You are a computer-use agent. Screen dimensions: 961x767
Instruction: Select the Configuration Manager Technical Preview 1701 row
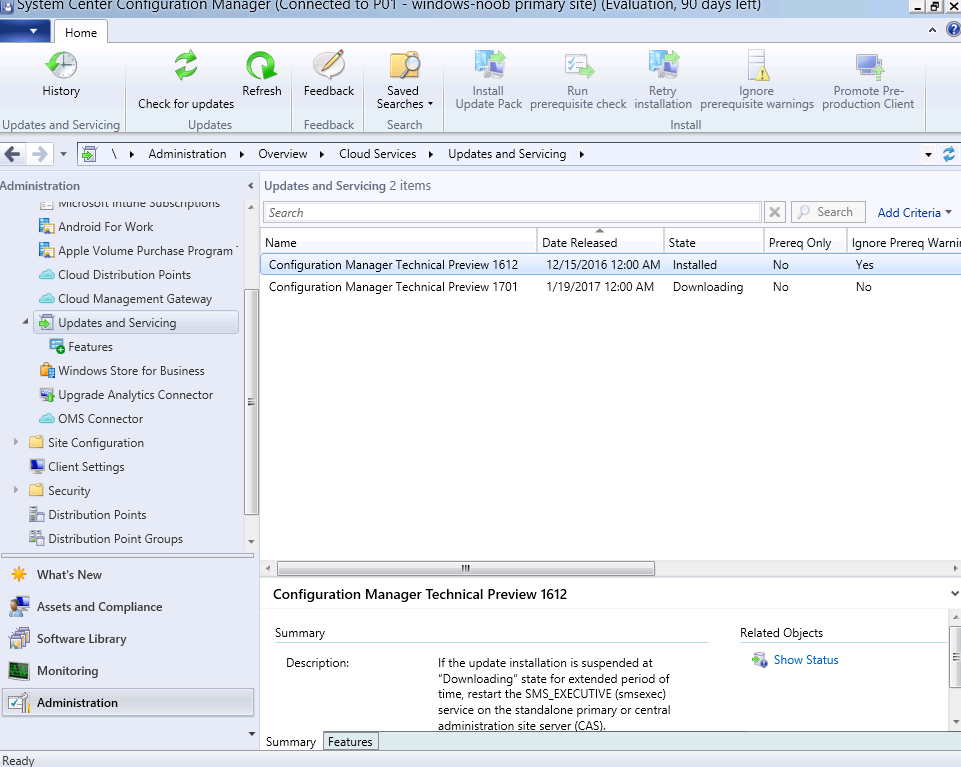tap(610, 287)
